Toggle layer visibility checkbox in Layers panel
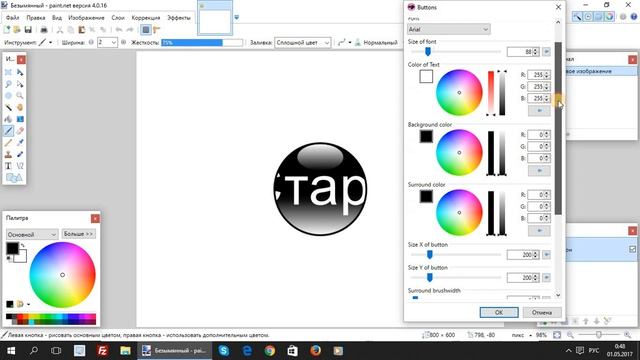 [x=632, y=249]
